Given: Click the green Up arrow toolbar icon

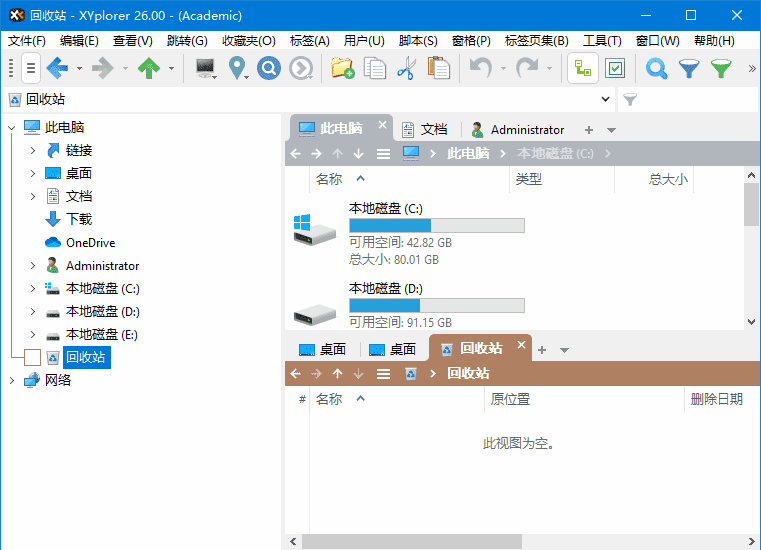Looking at the screenshot, I should point(149,68).
